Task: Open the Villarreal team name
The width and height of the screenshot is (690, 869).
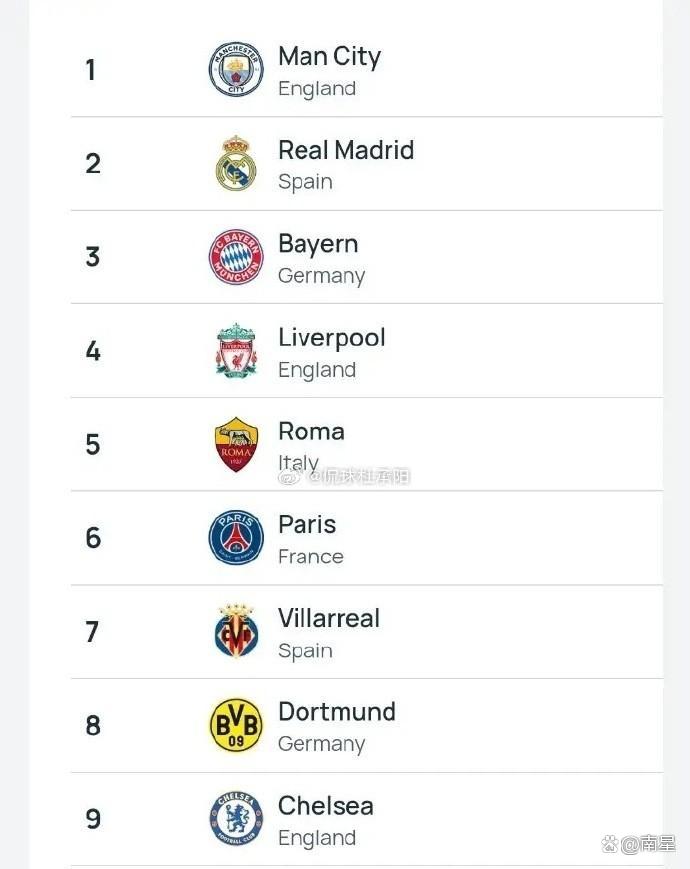Action: point(328,618)
